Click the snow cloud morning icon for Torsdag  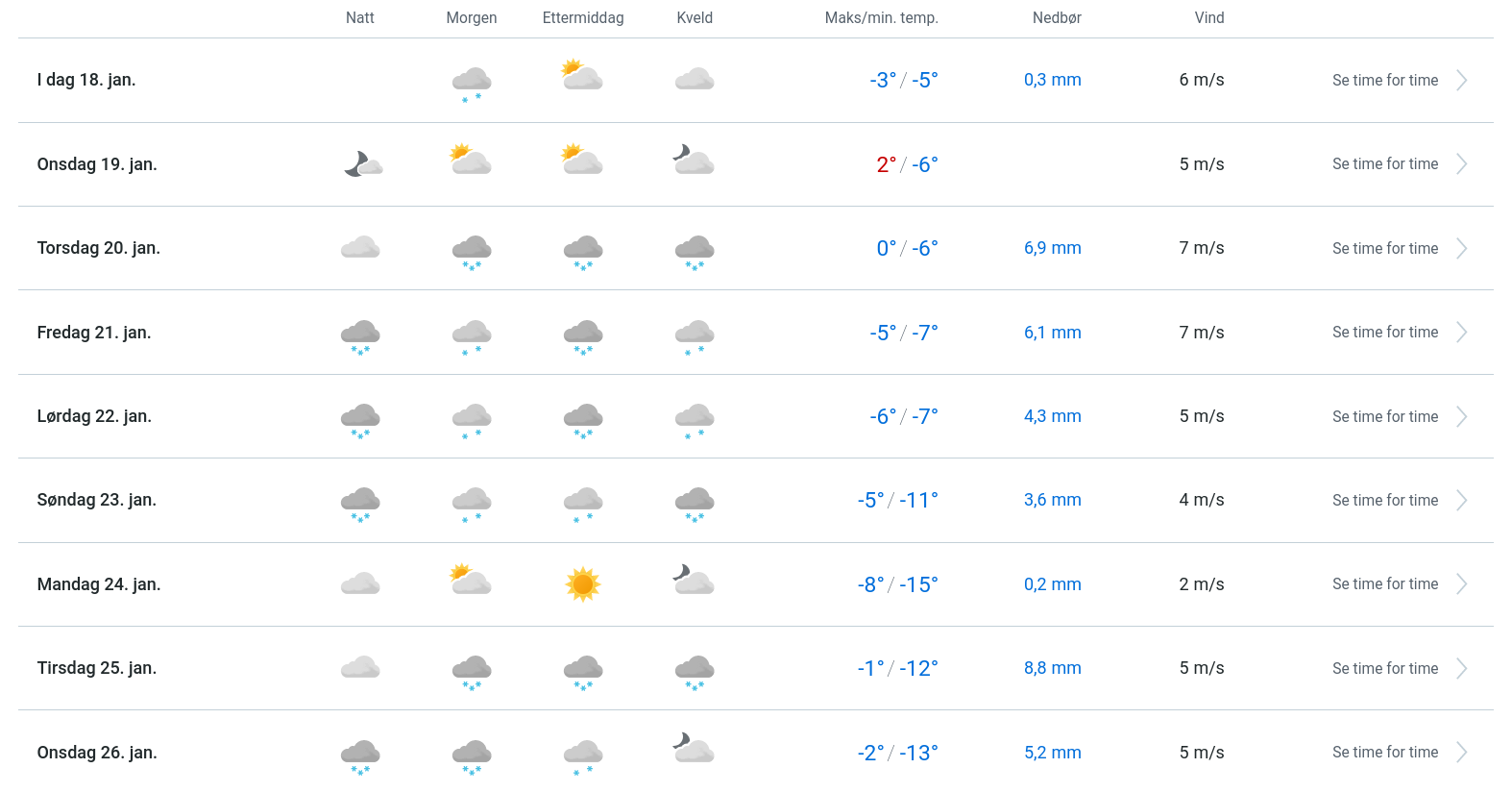[472, 251]
